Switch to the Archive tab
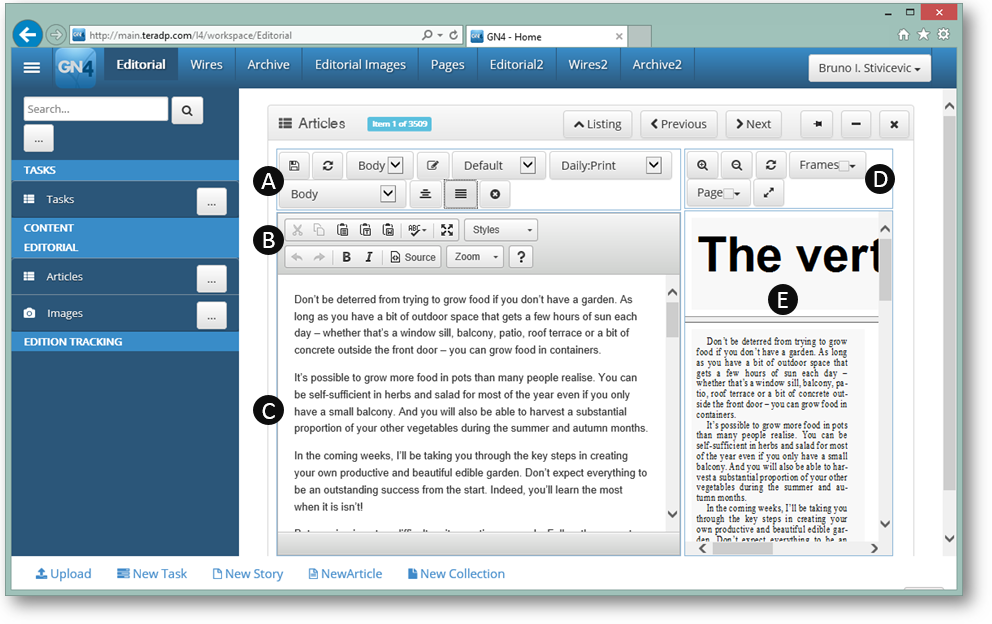Screen dimensions: 992x624 (x=268, y=65)
